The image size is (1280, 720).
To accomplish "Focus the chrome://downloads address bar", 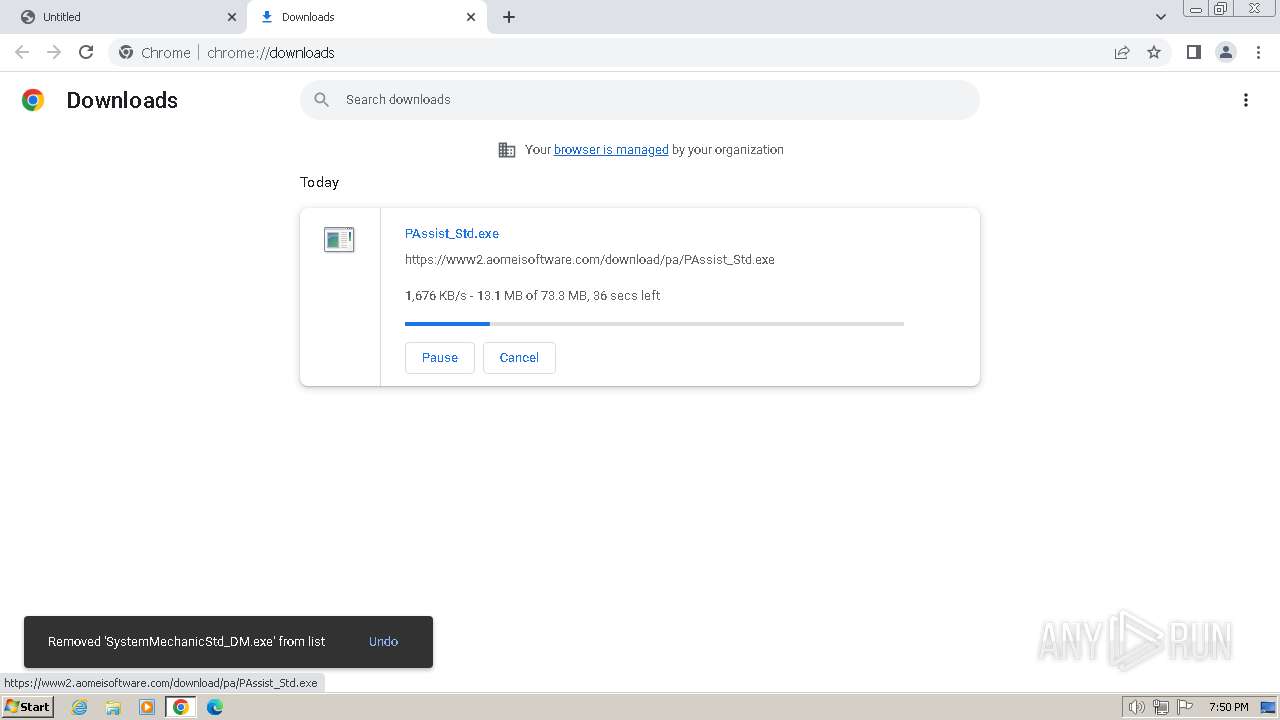I will [x=640, y=52].
